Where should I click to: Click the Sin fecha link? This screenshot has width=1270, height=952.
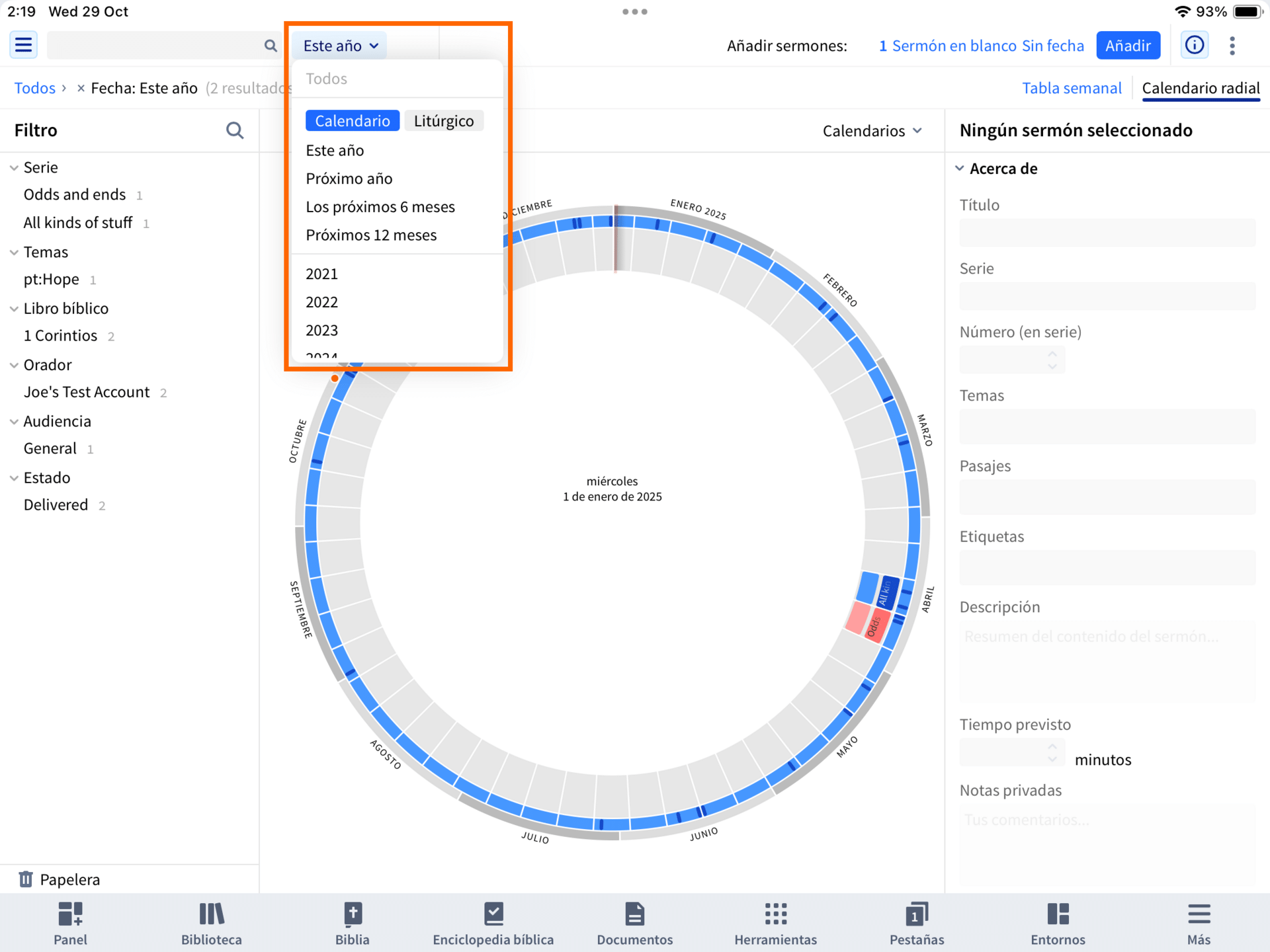[1053, 46]
